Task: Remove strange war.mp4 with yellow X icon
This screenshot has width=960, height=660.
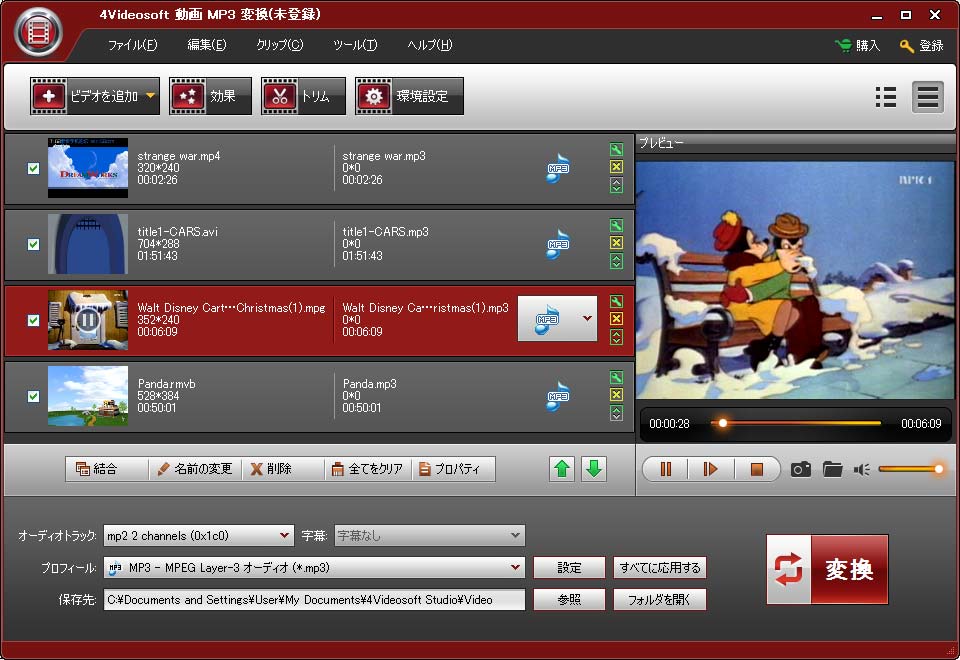Action: click(616, 168)
